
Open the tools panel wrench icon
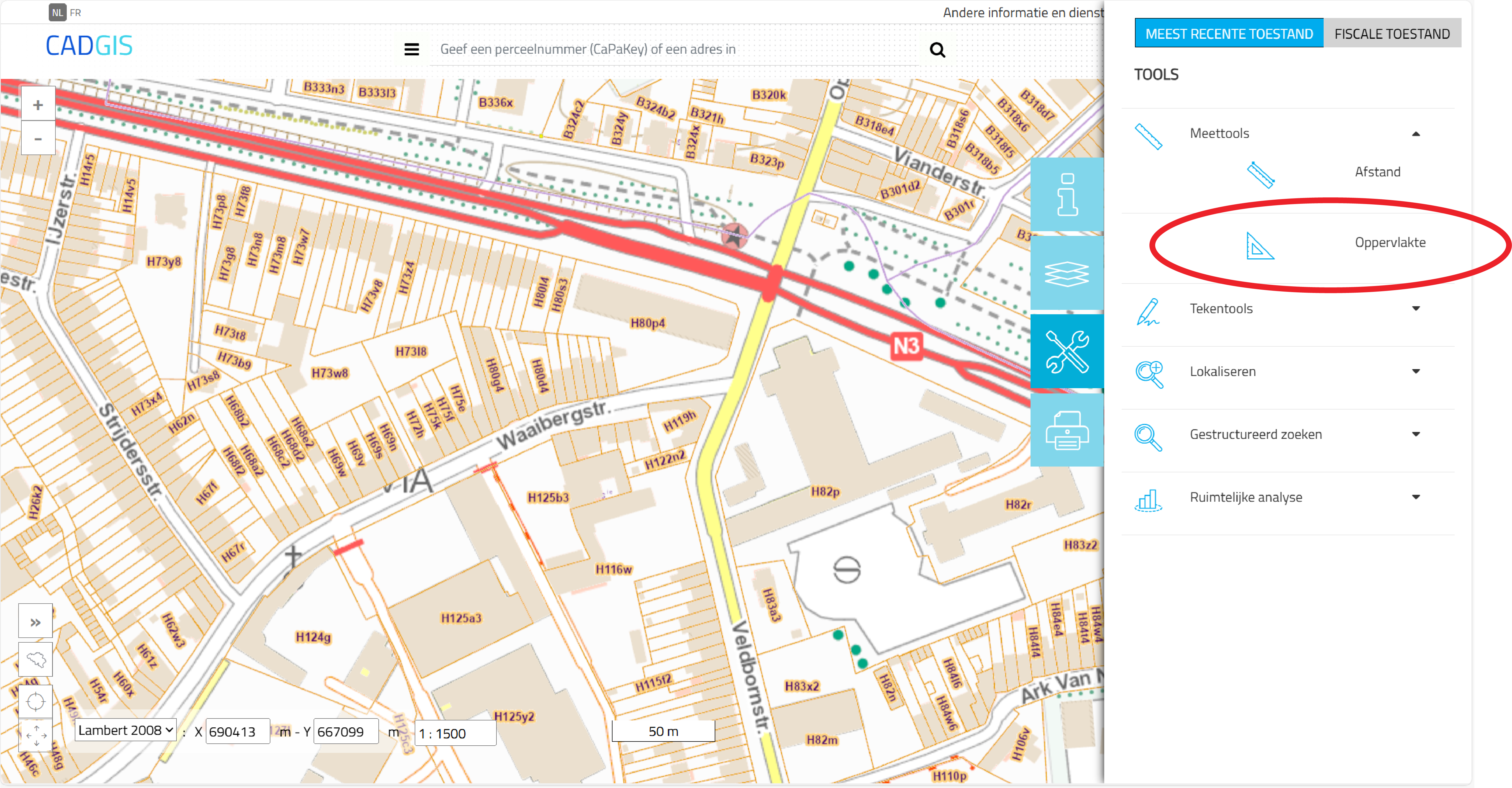click(x=1067, y=351)
